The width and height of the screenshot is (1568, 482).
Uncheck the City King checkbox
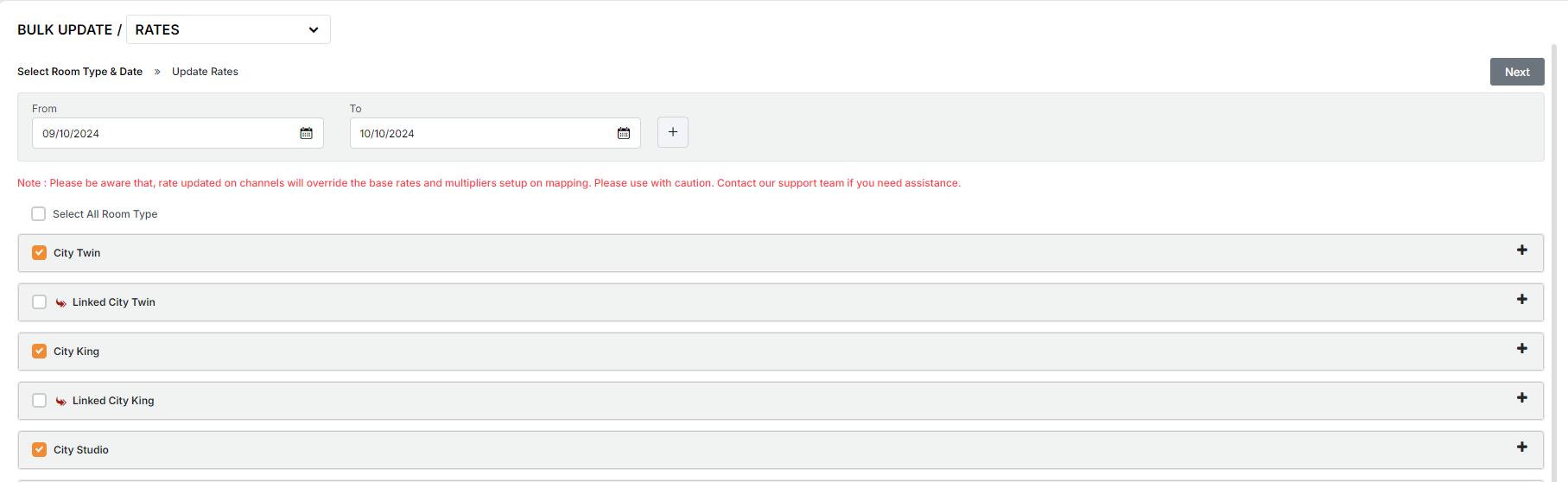[40, 352]
